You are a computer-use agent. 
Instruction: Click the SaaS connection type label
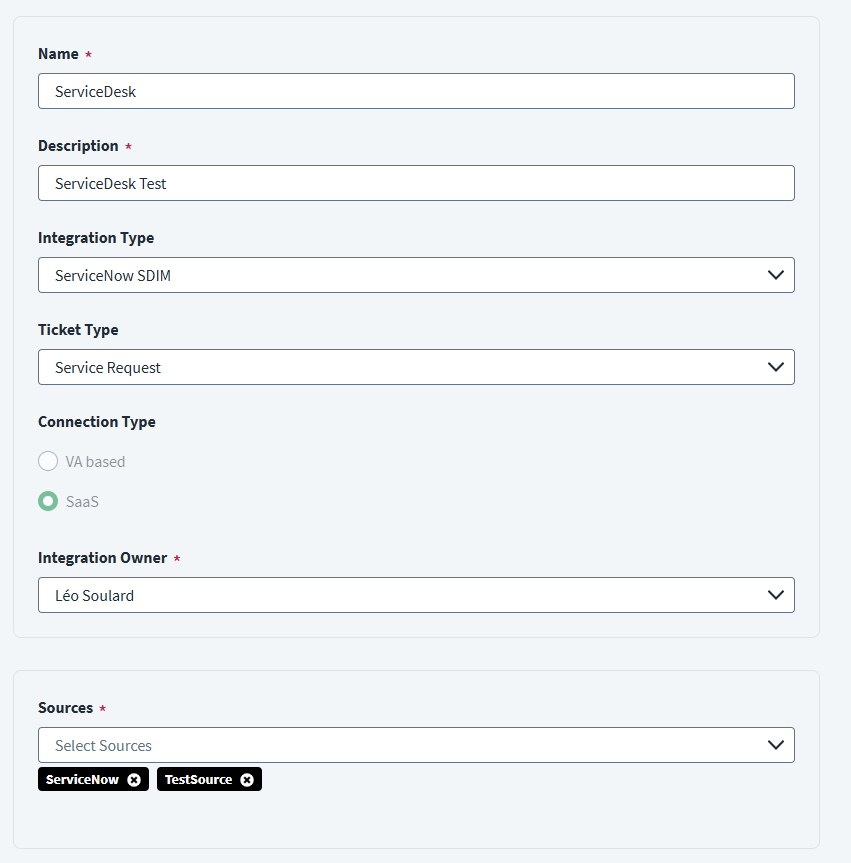[x=82, y=502]
